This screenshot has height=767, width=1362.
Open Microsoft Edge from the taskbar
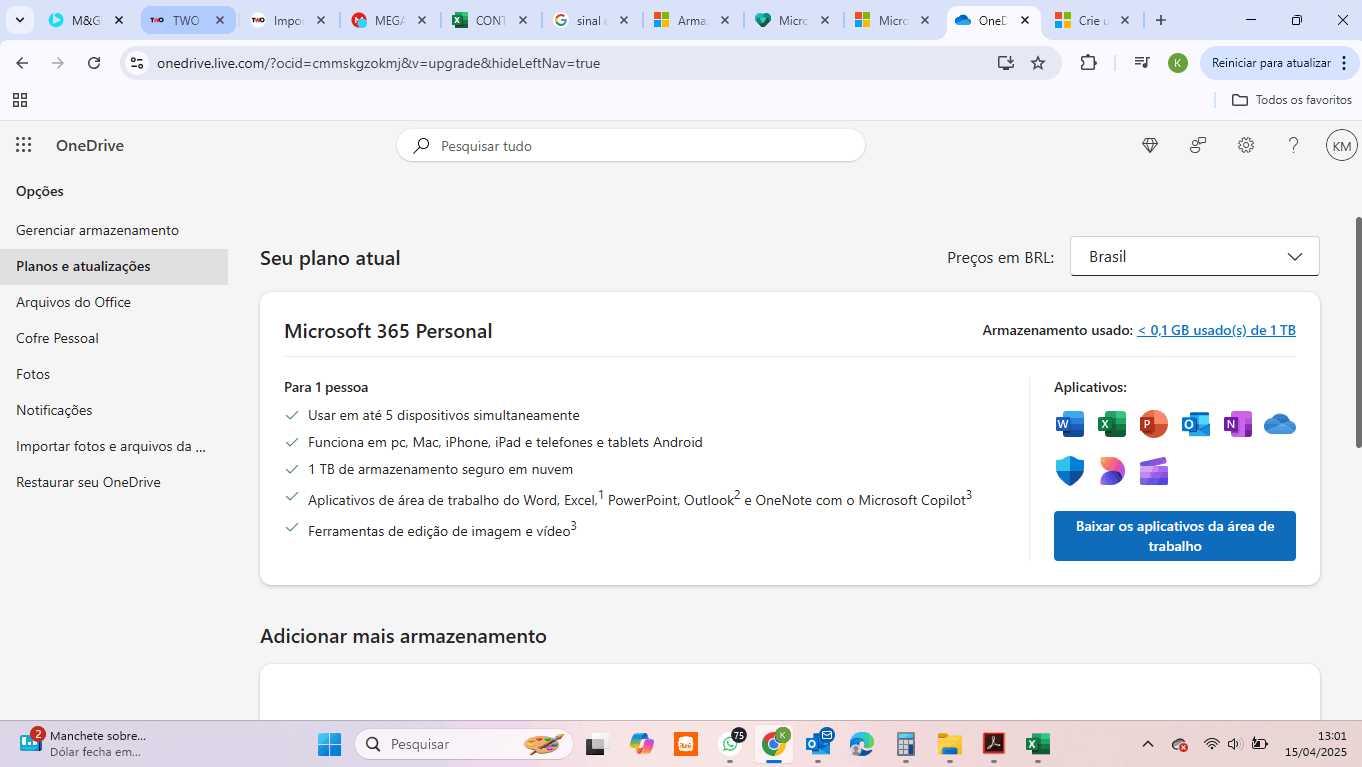[x=862, y=744]
